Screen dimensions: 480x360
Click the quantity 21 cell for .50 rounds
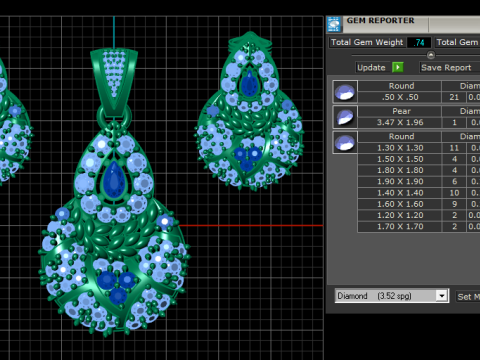click(454, 97)
